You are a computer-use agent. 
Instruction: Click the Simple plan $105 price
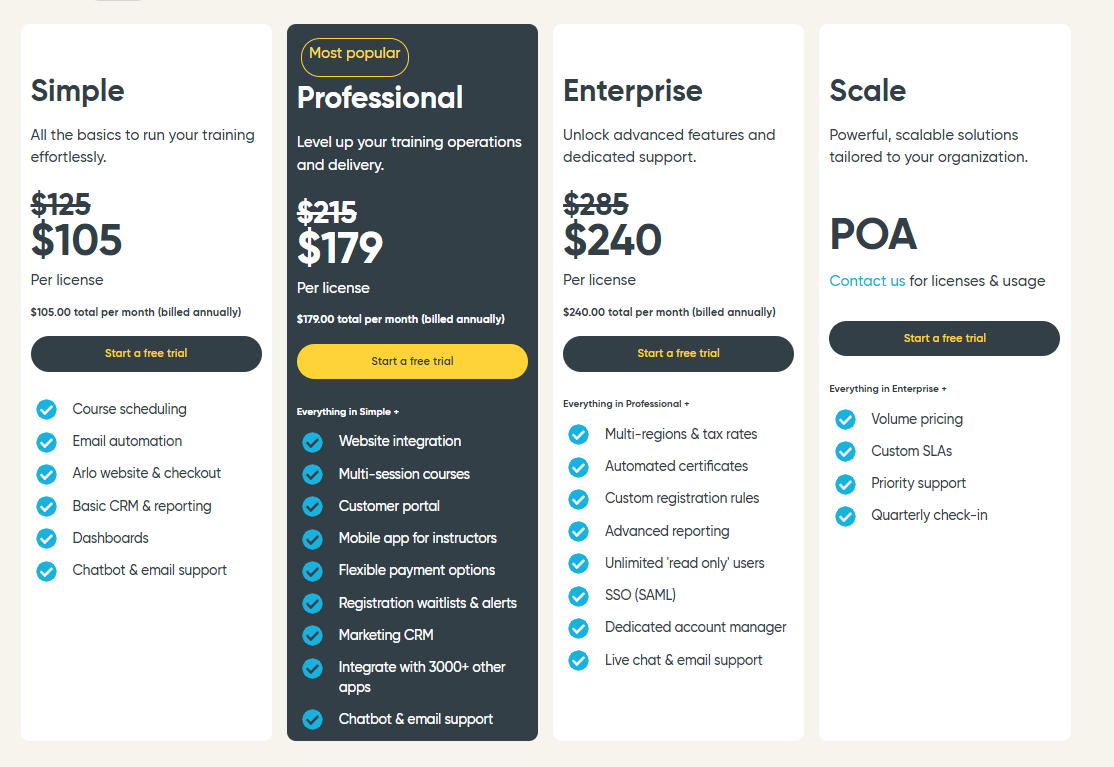(77, 240)
